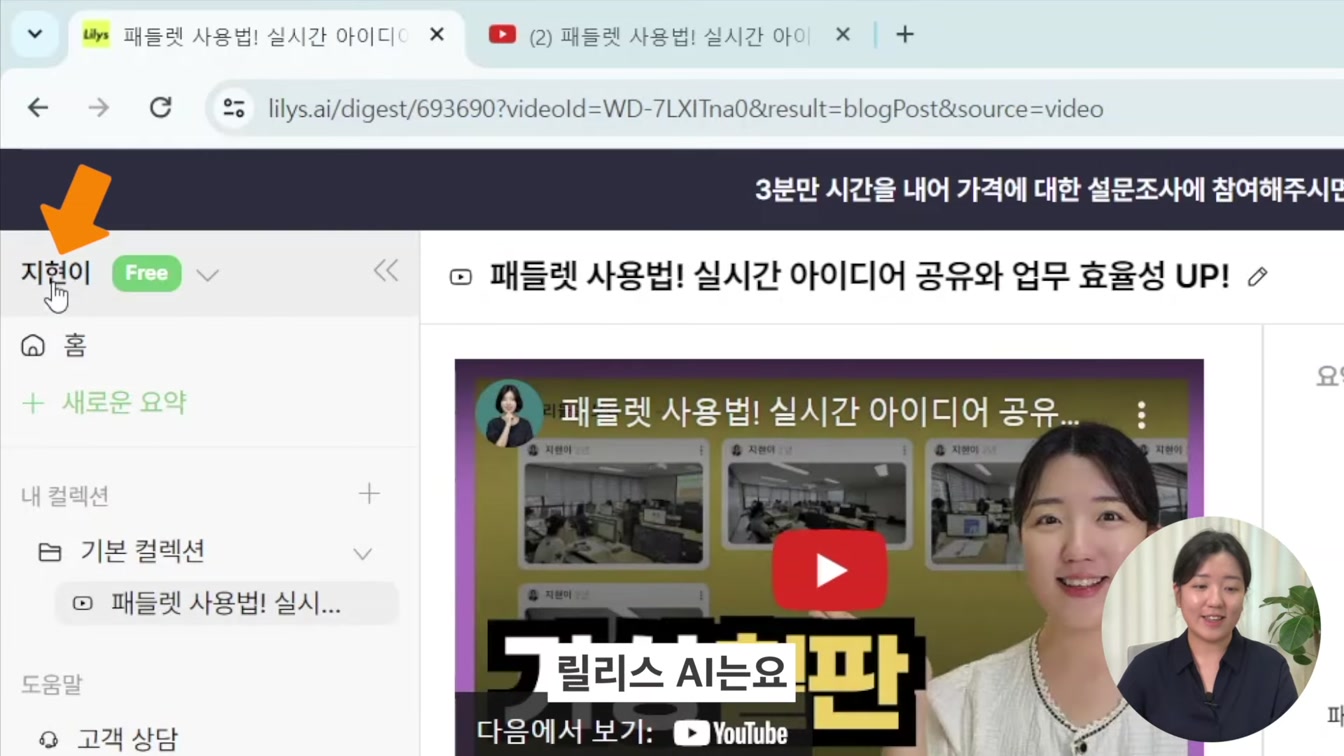Switch to the YouTube browser tab
The height and width of the screenshot is (756, 1344).
[x=669, y=36]
